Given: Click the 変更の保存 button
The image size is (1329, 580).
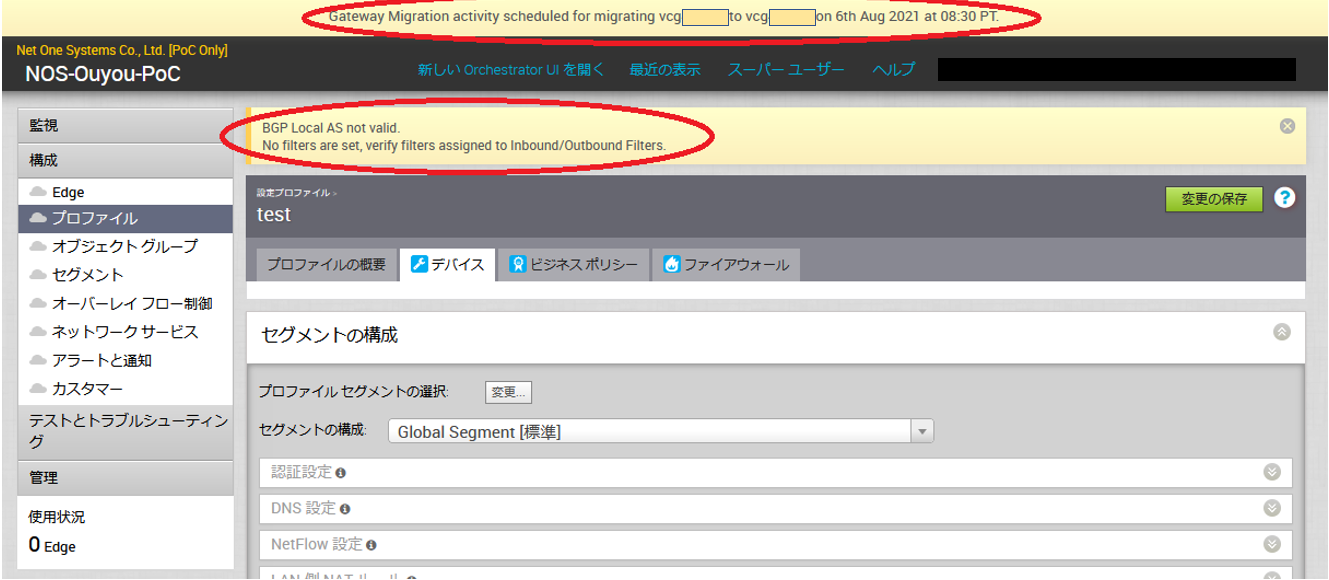Looking at the screenshot, I should [x=1214, y=199].
